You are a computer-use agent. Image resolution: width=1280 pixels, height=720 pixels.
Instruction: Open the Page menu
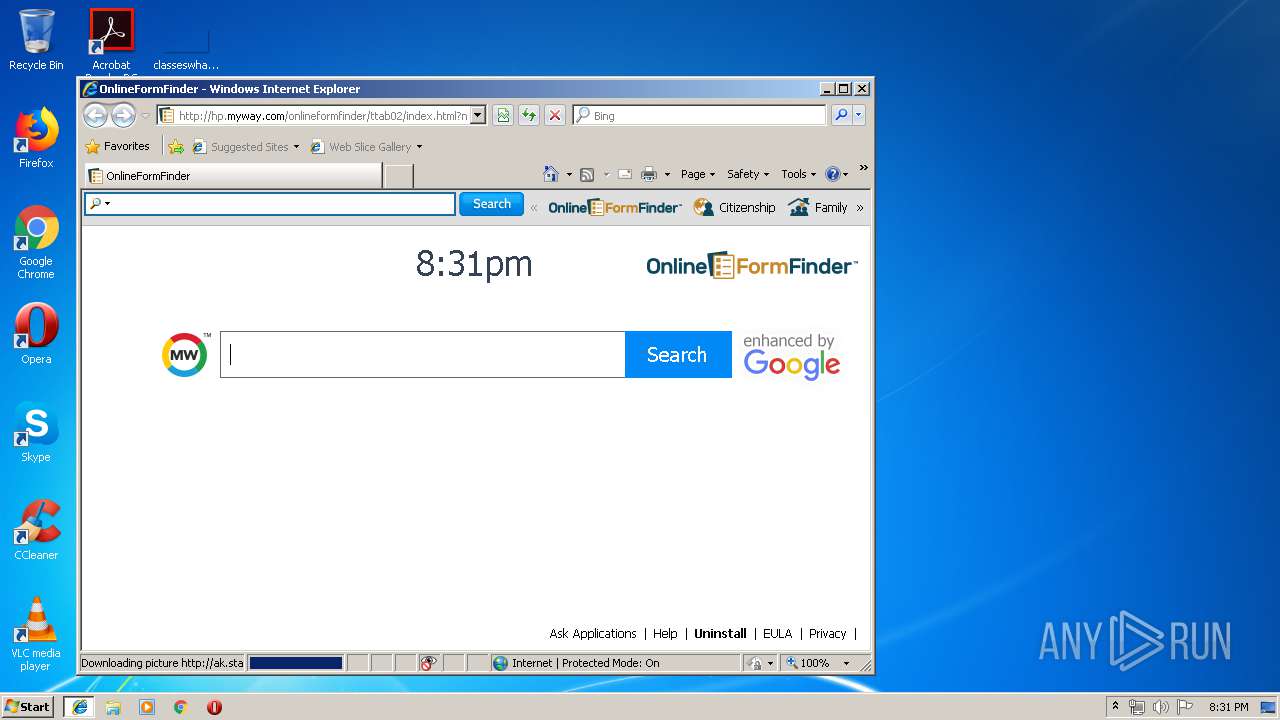click(697, 174)
